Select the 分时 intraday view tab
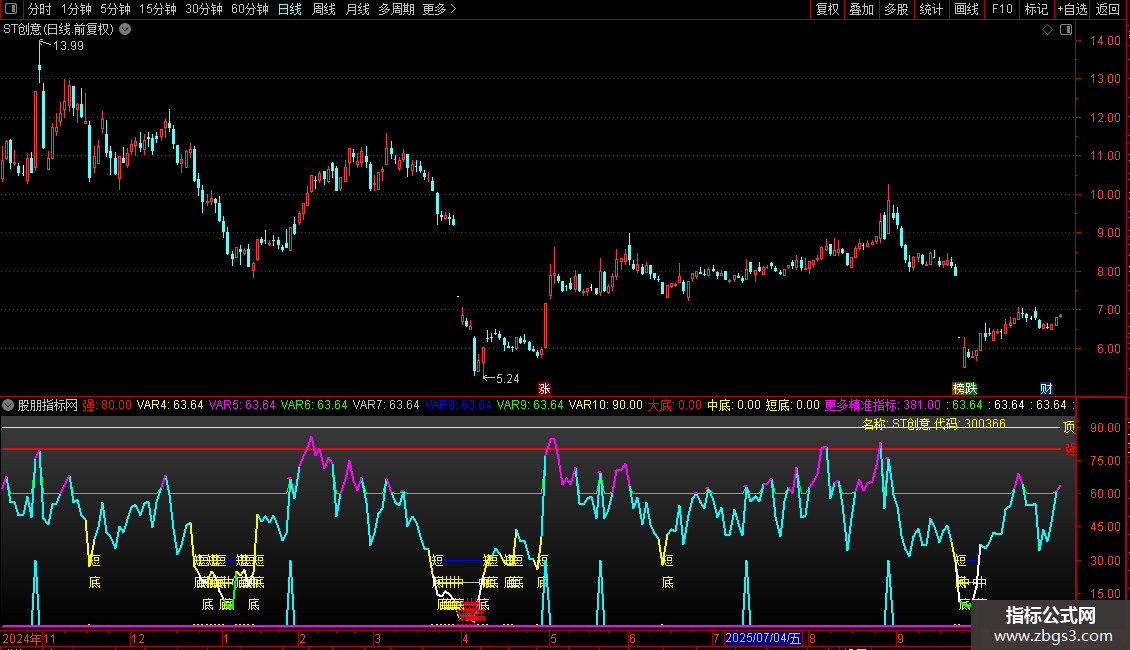This screenshot has height=650, width=1130. pyautogui.click(x=39, y=9)
